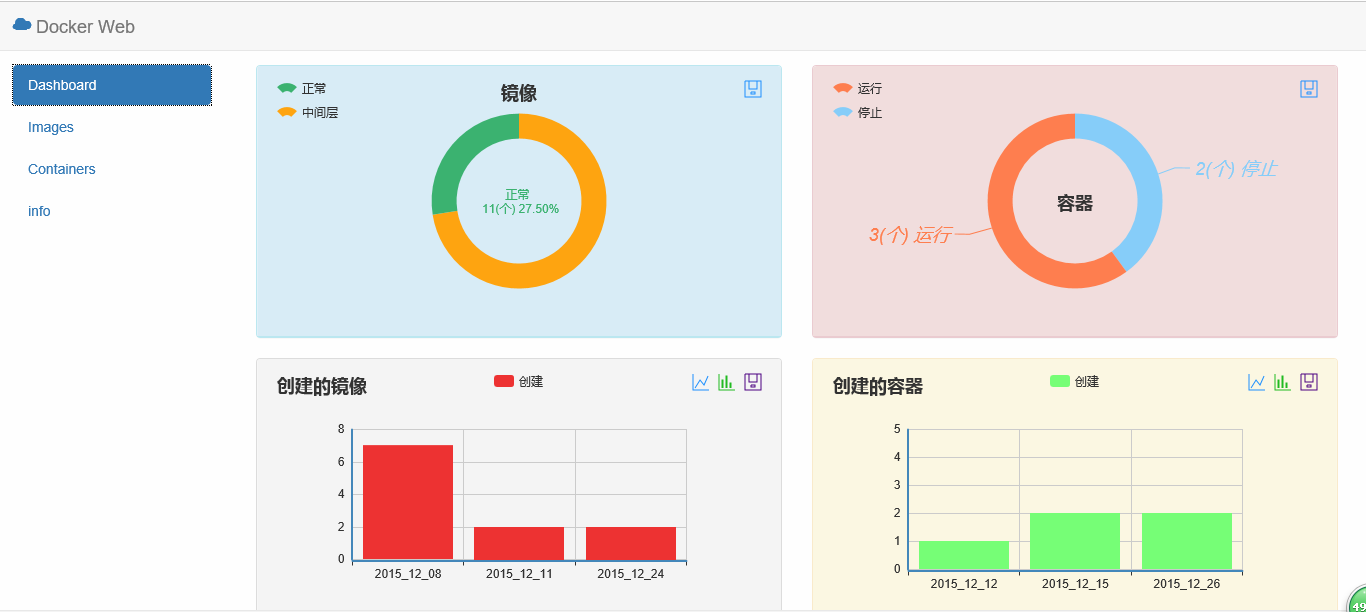Click the 创建的镜像 chart title
Screen dimensions: 1366x612
[x=322, y=386]
